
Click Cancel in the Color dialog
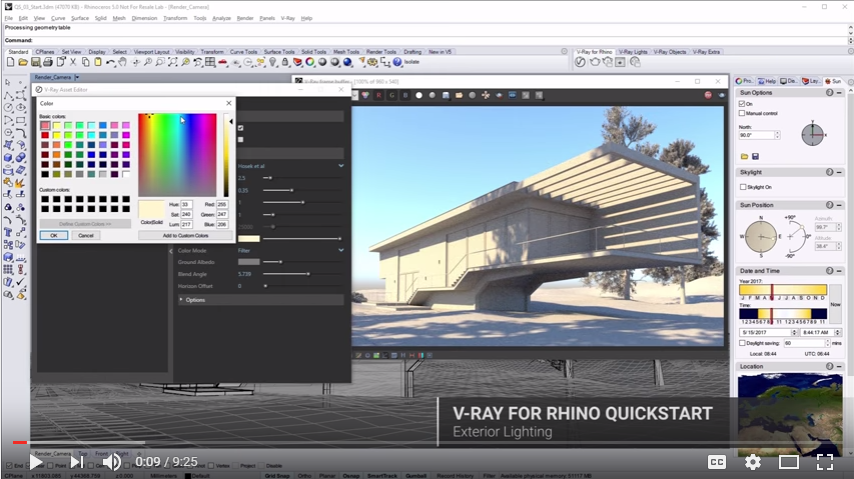click(x=86, y=235)
